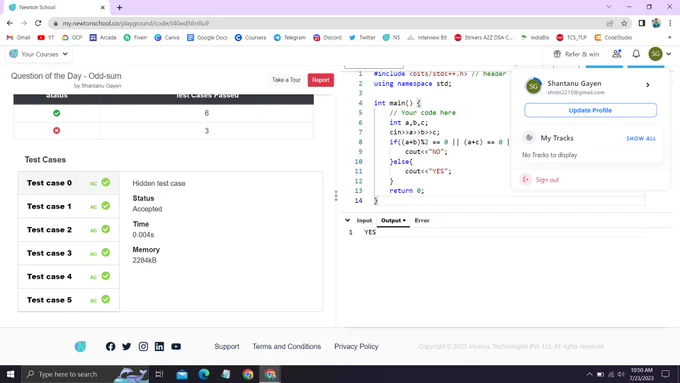This screenshot has height=383, width=680.
Task: Click the share page icon in address bar
Action: click(610, 23)
